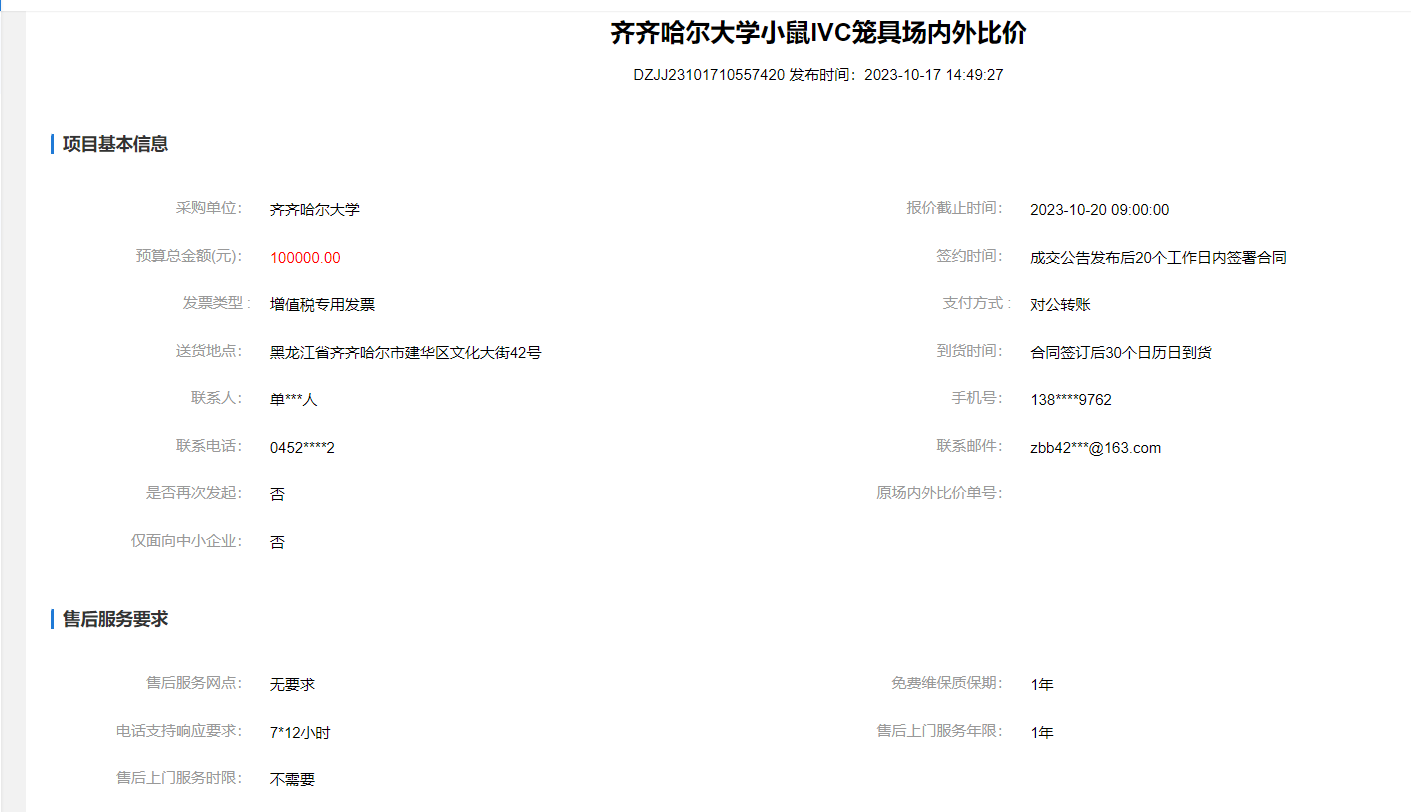Viewport: 1411px width, 812px height.
Task: Click the mobile number 138****9762
Action: (1070, 400)
